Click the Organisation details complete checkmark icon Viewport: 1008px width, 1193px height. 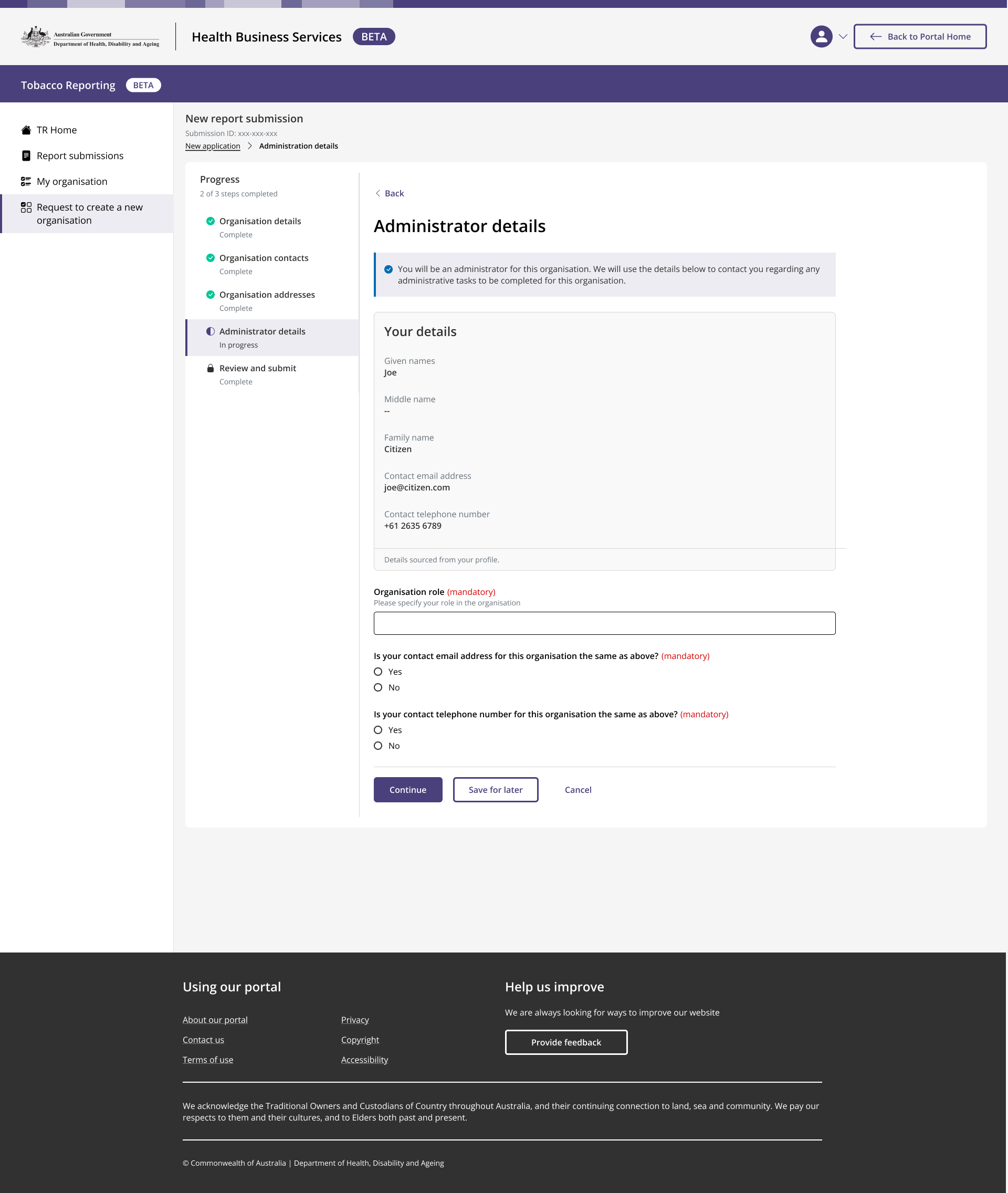(211, 221)
